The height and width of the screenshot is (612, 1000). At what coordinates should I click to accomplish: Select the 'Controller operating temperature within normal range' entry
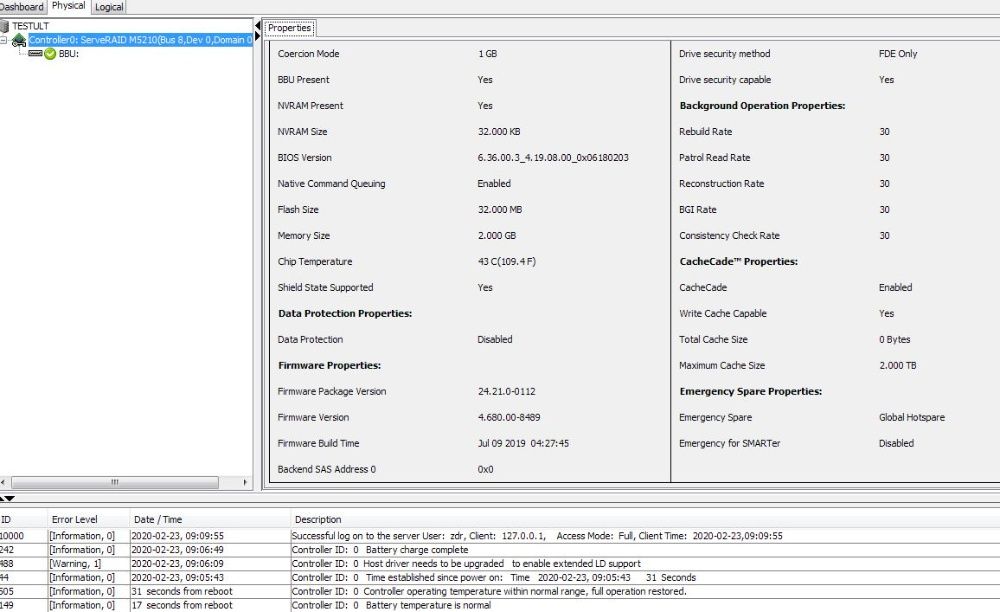(500, 592)
